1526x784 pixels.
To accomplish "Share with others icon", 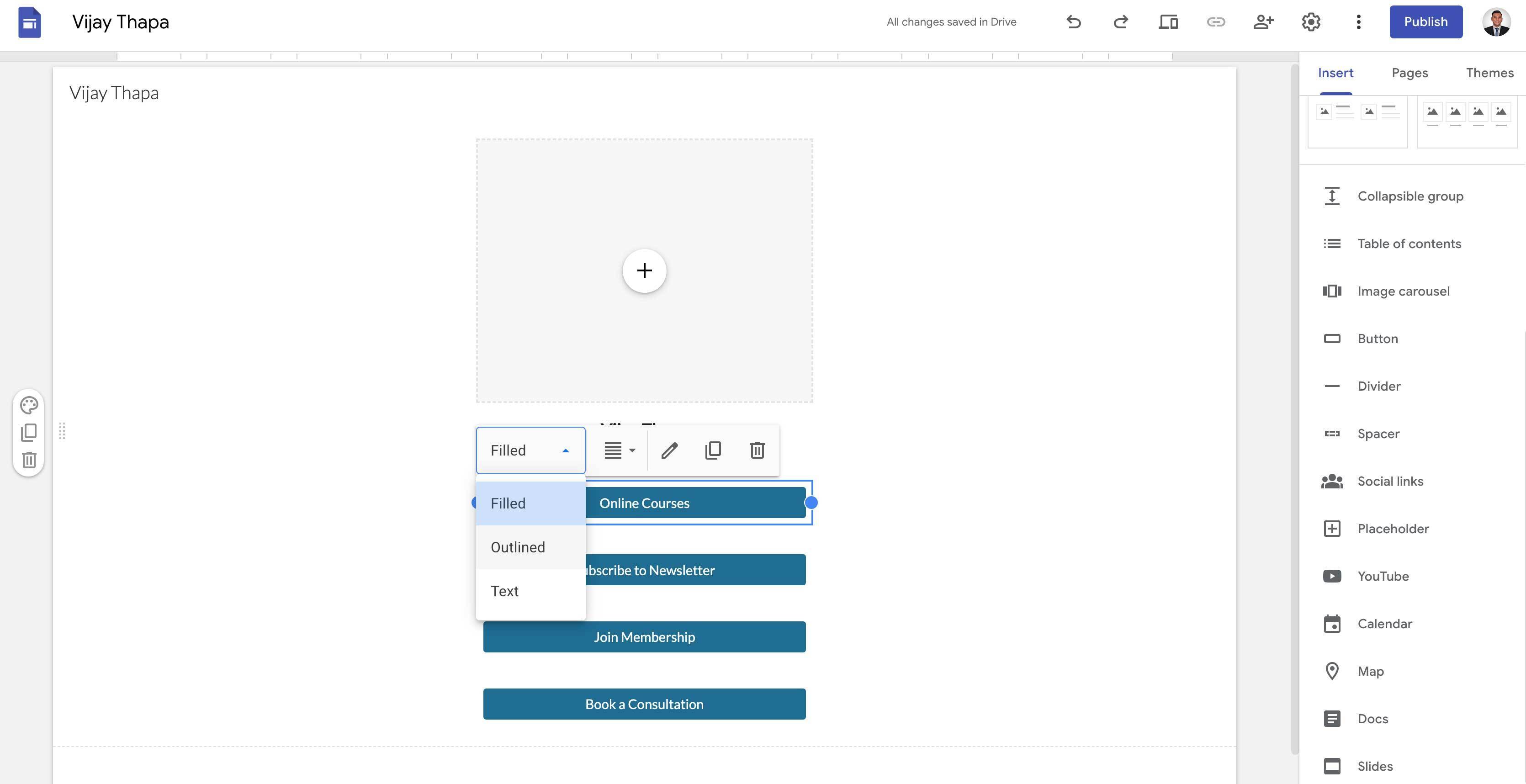I will pyautogui.click(x=1263, y=22).
